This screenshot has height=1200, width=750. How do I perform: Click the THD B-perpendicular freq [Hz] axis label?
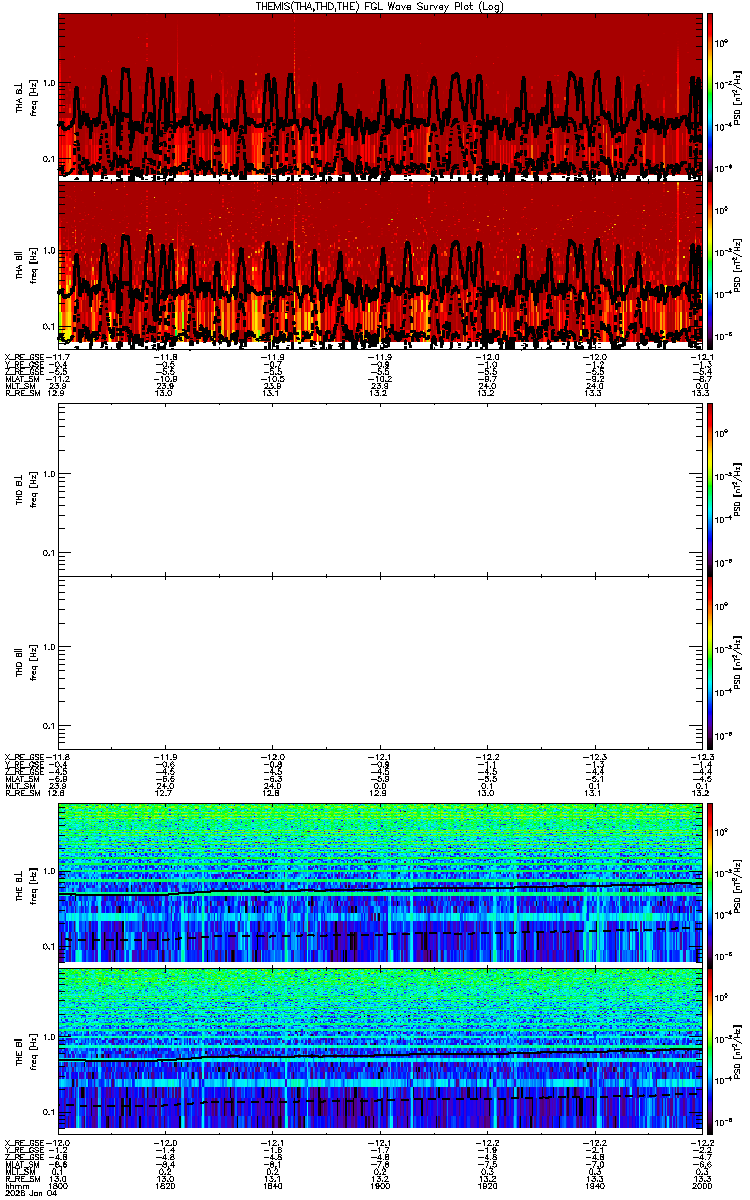click(x=33, y=489)
